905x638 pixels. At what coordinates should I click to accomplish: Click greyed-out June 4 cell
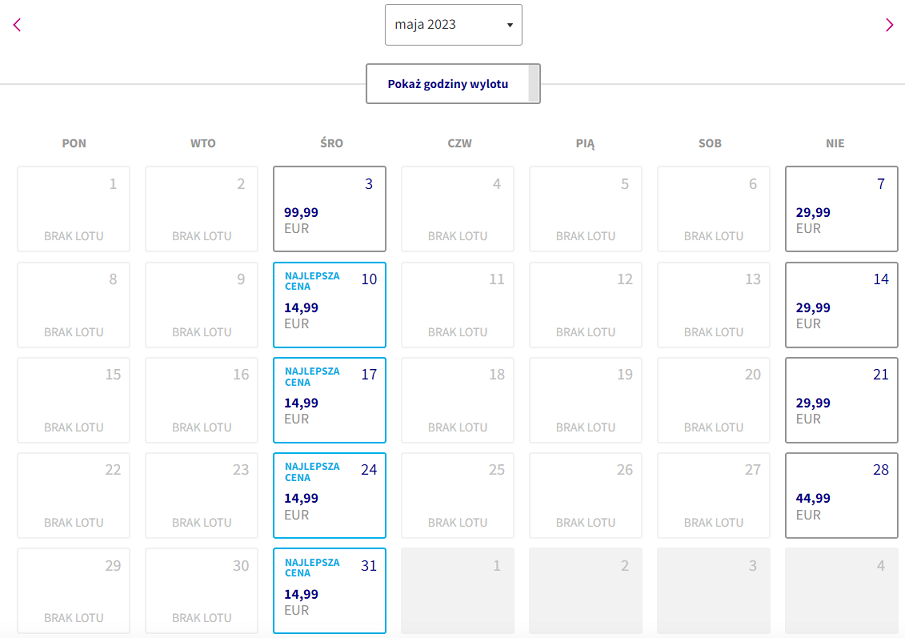tap(842, 591)
